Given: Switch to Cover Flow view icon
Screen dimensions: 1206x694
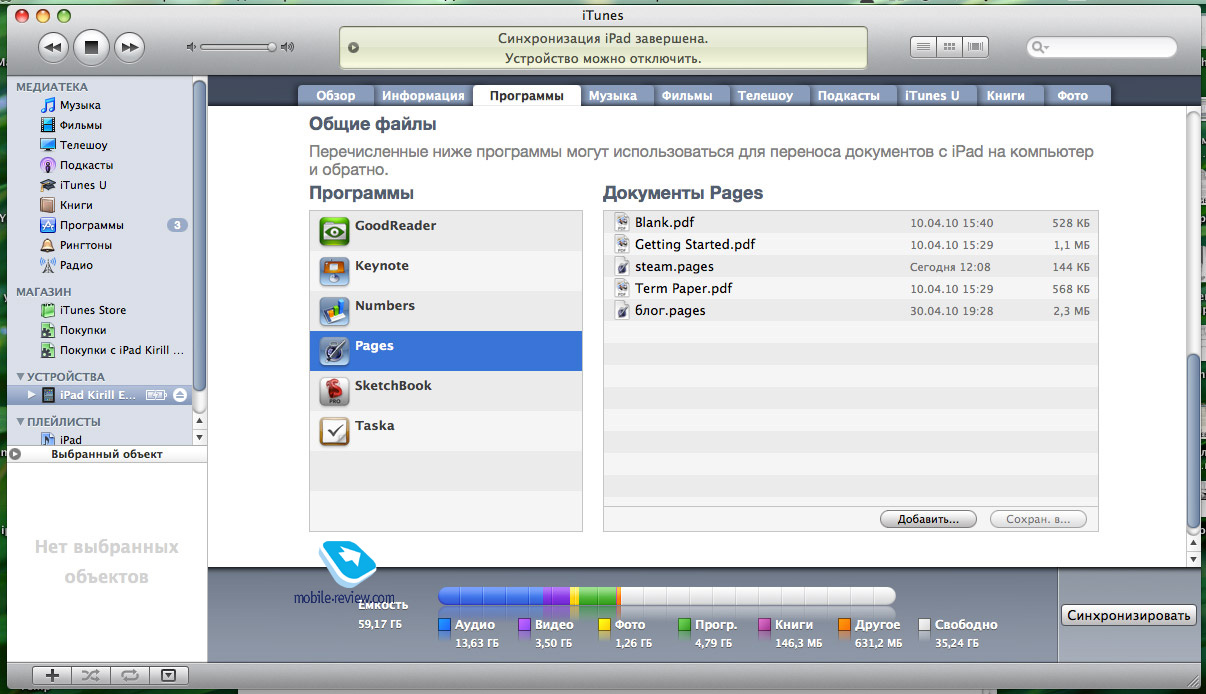Looking at the screenshot, I should pos(976,46).
